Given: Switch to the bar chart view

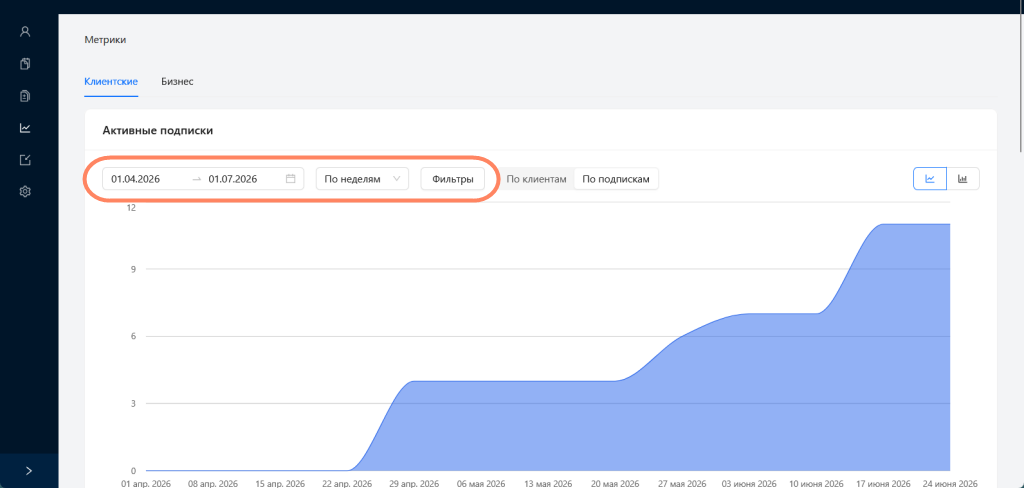Looking at the screenshot, I should (963, 179).
